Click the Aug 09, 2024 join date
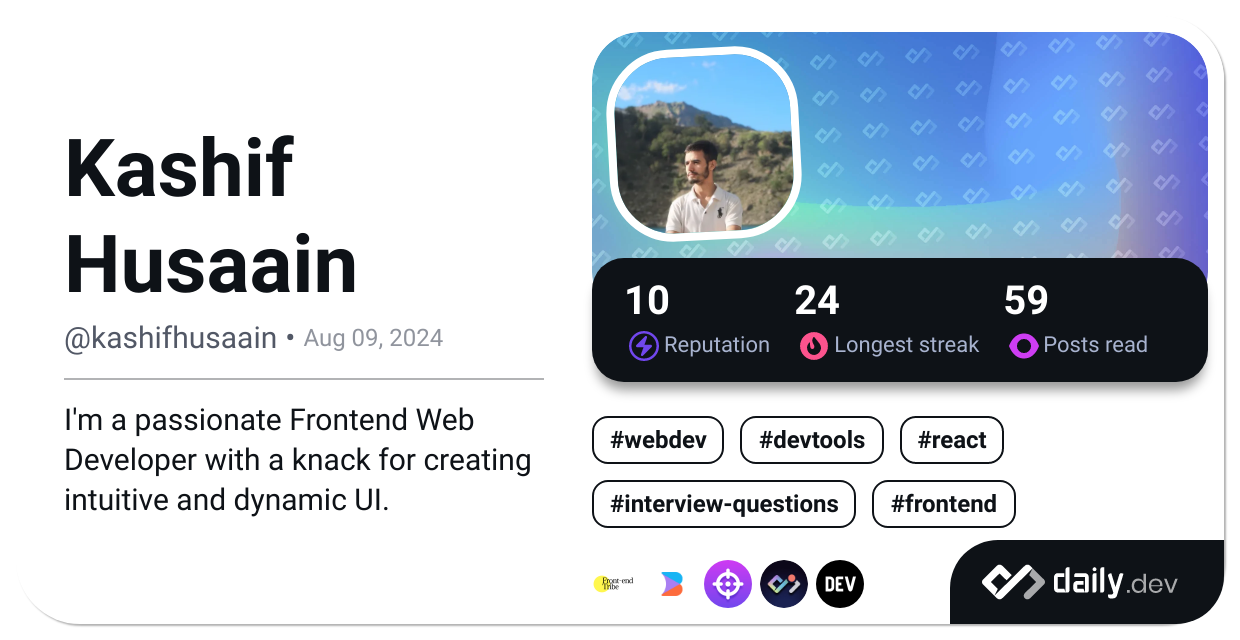This screenshot has width=1240, height=640. [x=373, y=339]
